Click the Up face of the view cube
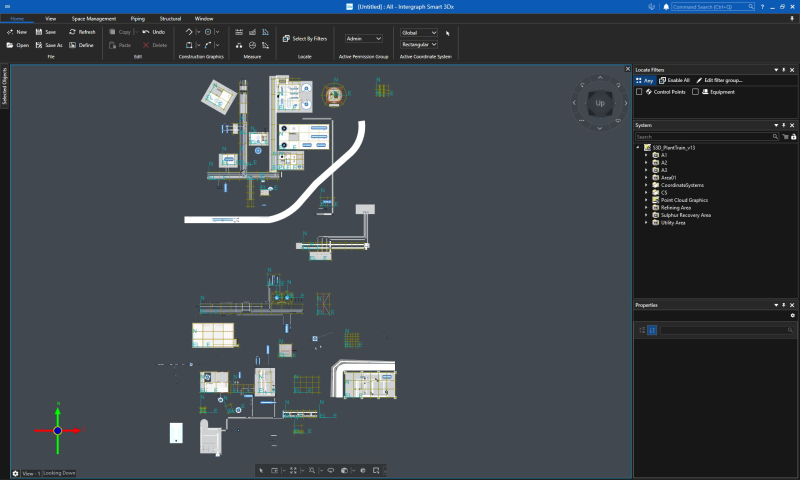The image size is (800, 480). tap(600, 103)
